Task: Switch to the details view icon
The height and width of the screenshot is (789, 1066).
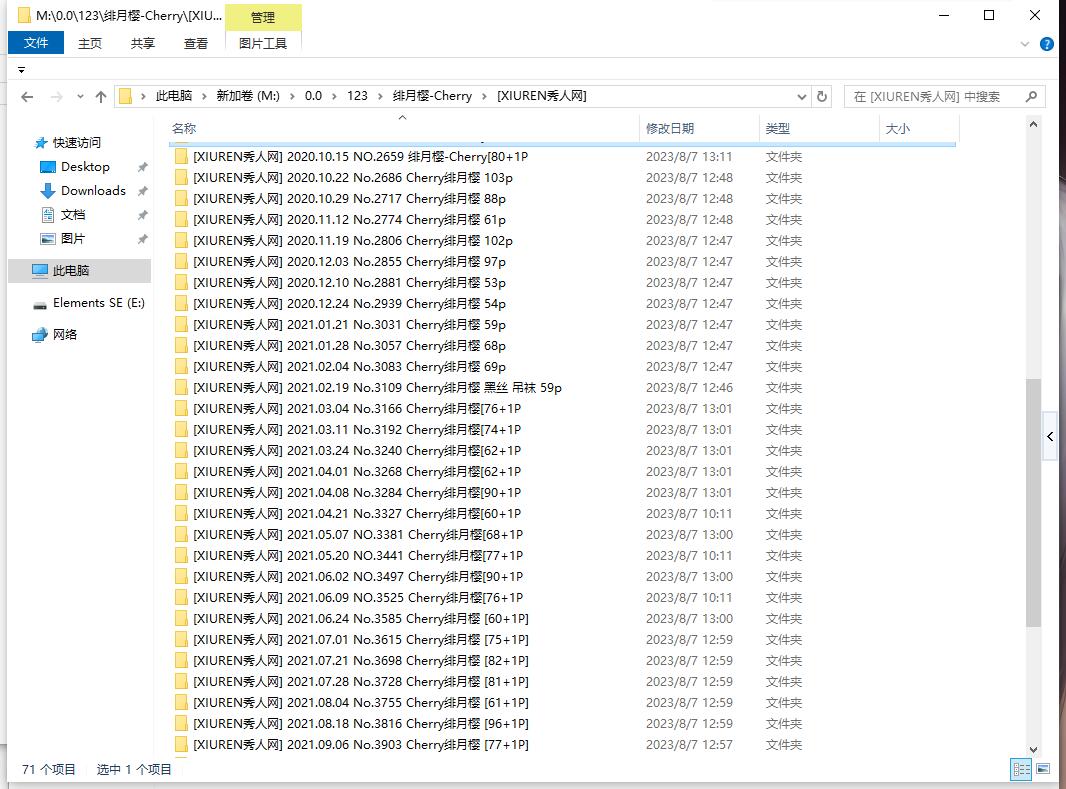Action: (1021, 769)
